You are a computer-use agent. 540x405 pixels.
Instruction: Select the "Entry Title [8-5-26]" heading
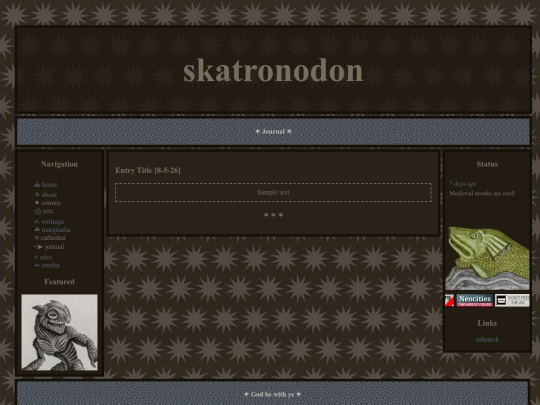point(148,170)
